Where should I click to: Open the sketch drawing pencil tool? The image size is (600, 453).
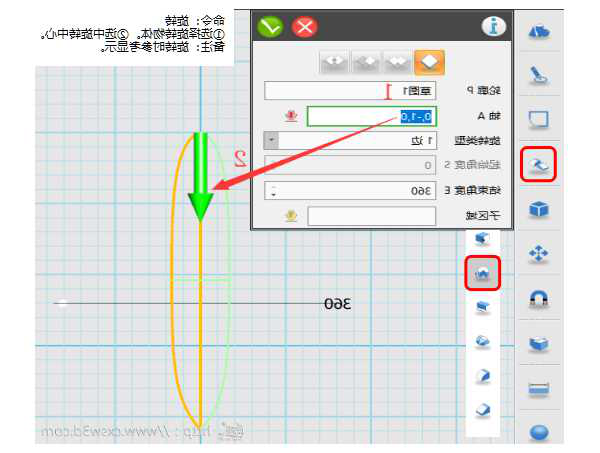pos(539,75)
